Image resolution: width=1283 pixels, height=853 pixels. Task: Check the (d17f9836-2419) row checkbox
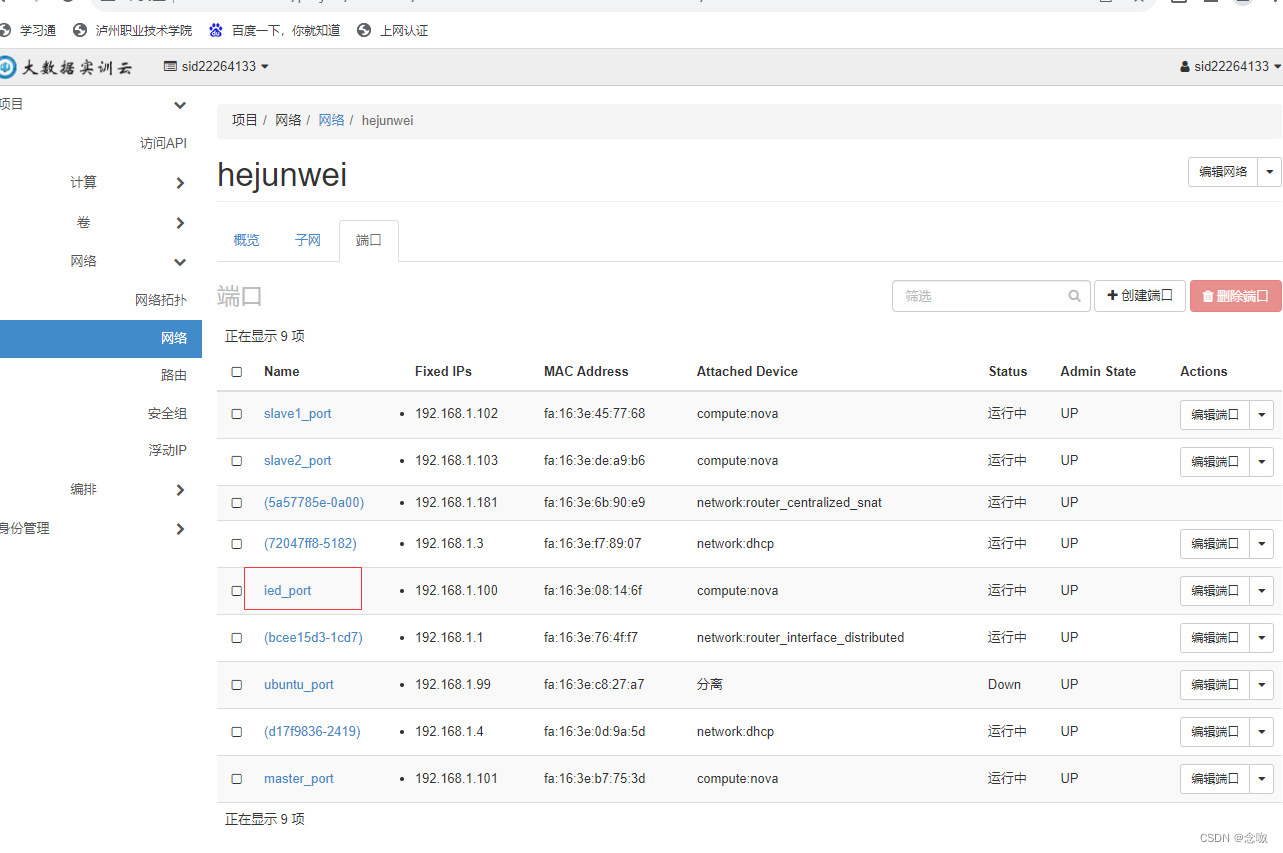point(237,732)
